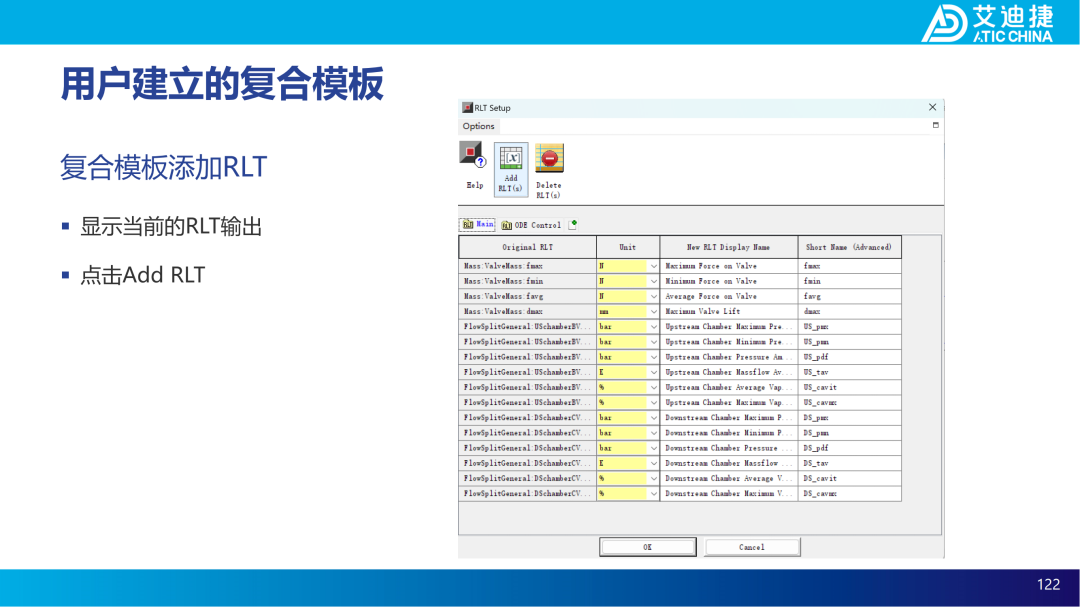1080x607 pixels.
Task: Click the US_pmx short name cell
Action: [x=849, y=327]
